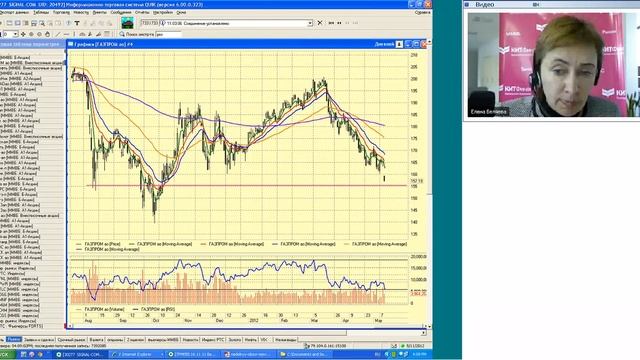Click the magnifier preview toolbar icon
Image resolution: width=640 pixels, height=360 pixels.
tap(42, 23)
